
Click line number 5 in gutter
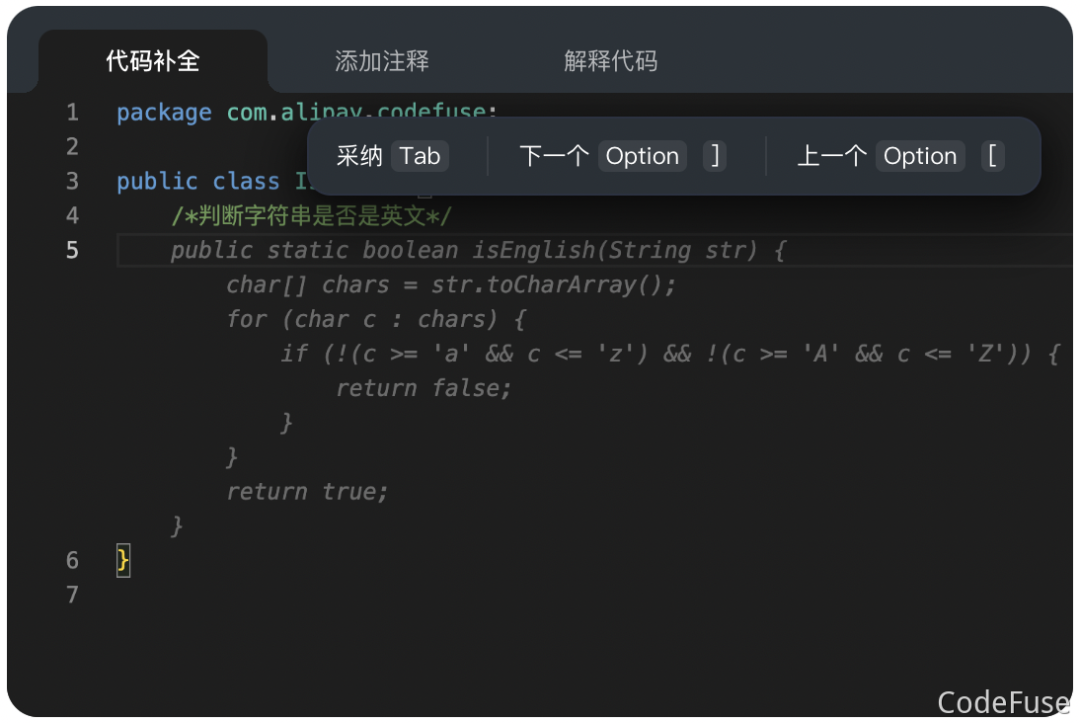(72, 249)
